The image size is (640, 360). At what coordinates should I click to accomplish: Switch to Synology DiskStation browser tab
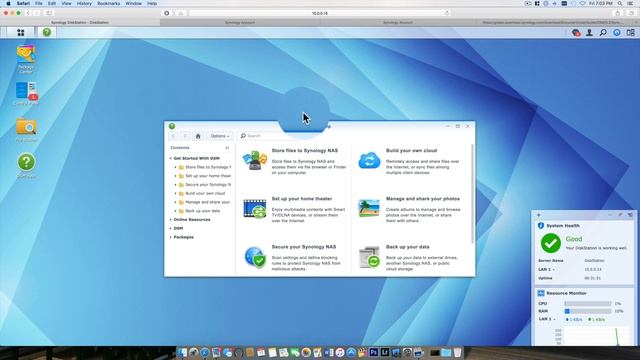(80, 22)
